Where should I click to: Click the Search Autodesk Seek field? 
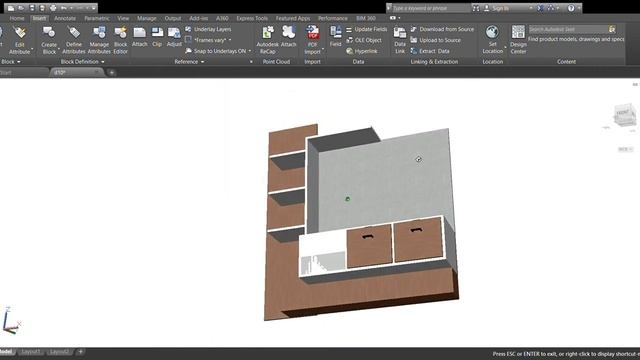(568, 29)
